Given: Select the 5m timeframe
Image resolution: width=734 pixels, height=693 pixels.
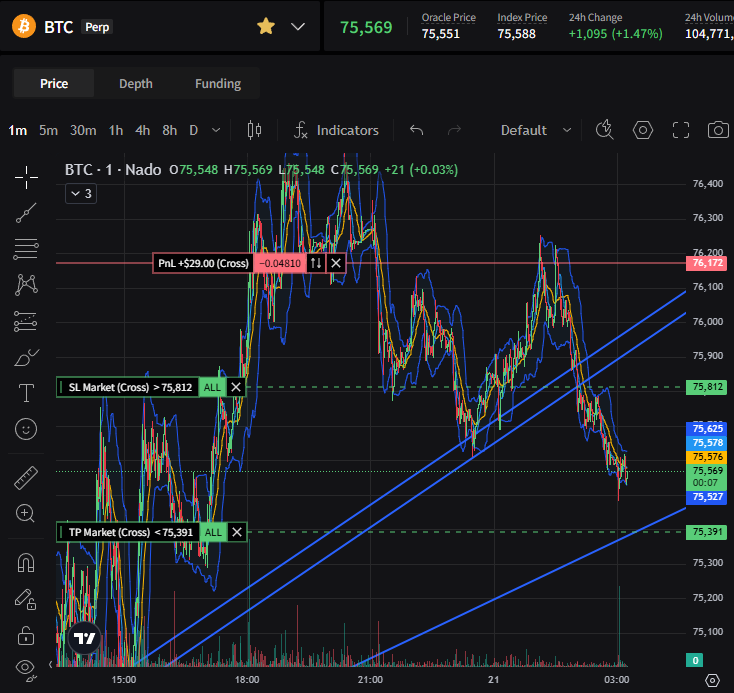Looking at the screenshot, I should click(x=48, y=130).
